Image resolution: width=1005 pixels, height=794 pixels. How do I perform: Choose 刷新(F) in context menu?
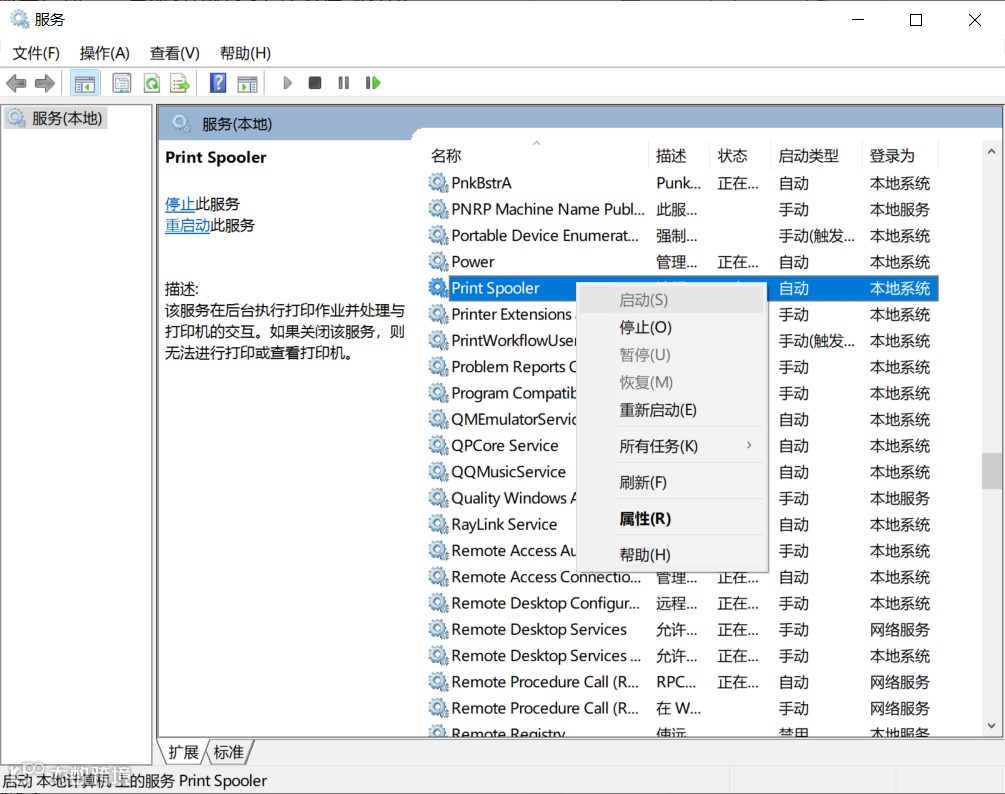[x=672, y=483]
